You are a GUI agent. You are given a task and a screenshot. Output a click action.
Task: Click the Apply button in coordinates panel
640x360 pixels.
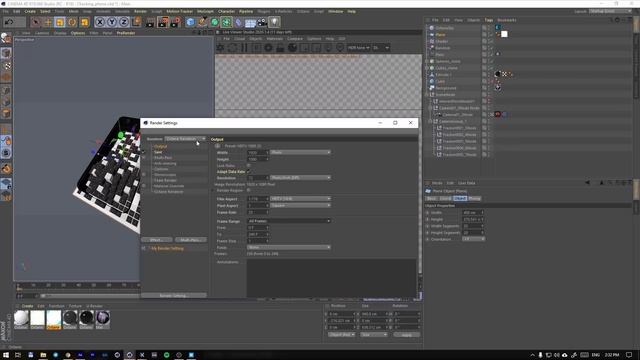click(x=406, y=335)
